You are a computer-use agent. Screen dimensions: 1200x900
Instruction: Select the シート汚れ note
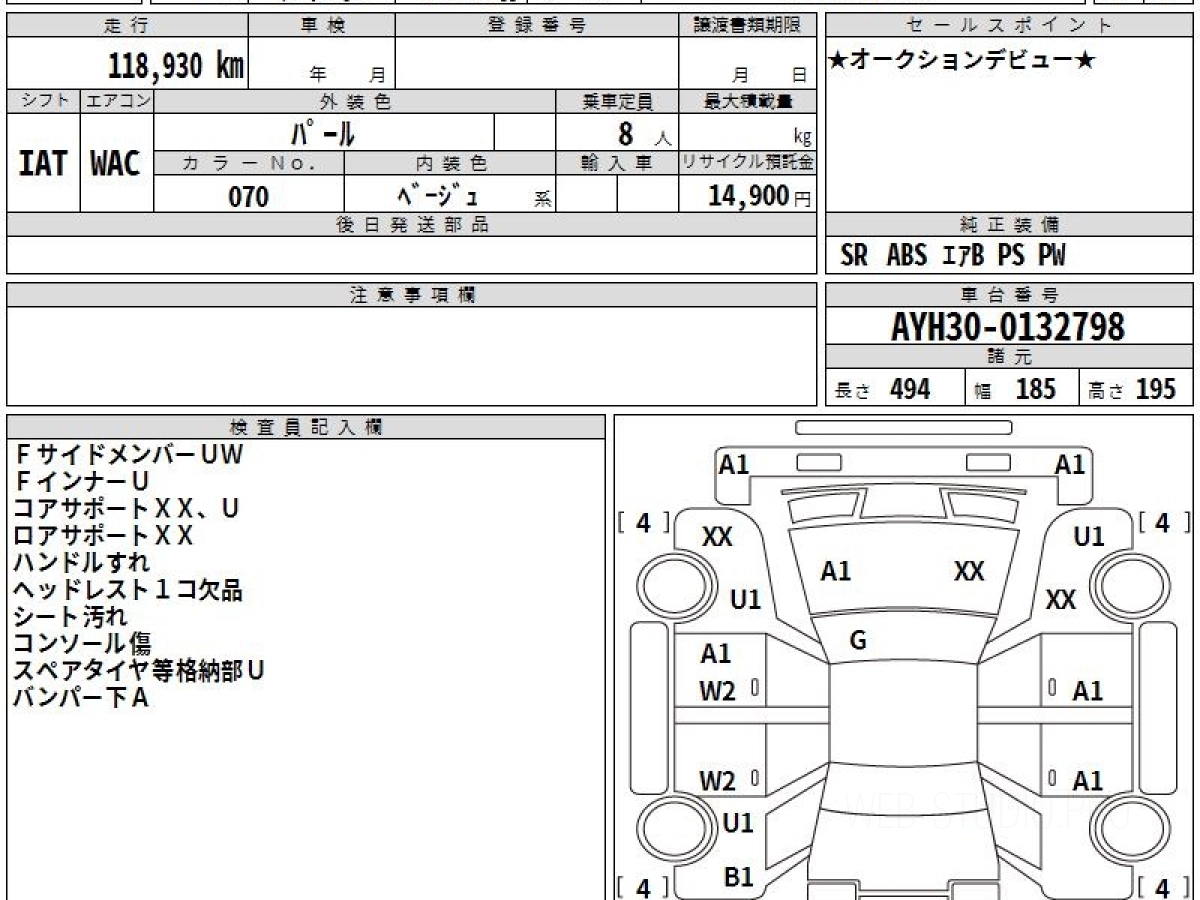tap(70, 617)
